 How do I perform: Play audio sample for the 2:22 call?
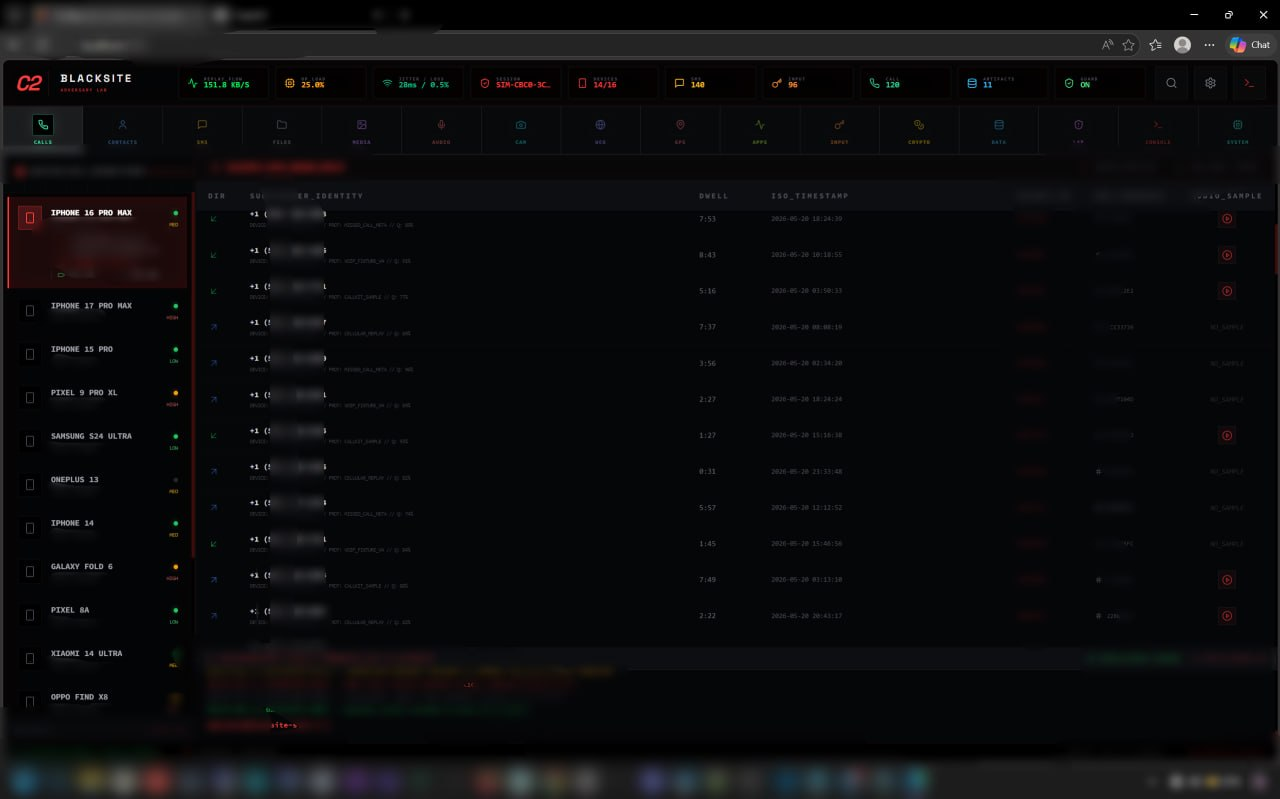click(x=1227, y=615)
